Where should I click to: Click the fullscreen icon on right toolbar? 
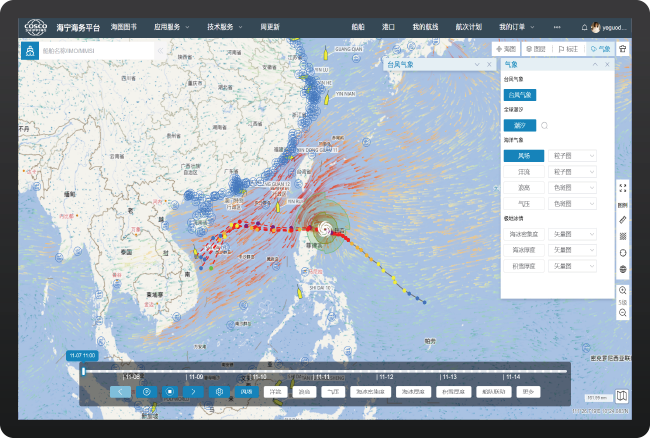point(623,187)
